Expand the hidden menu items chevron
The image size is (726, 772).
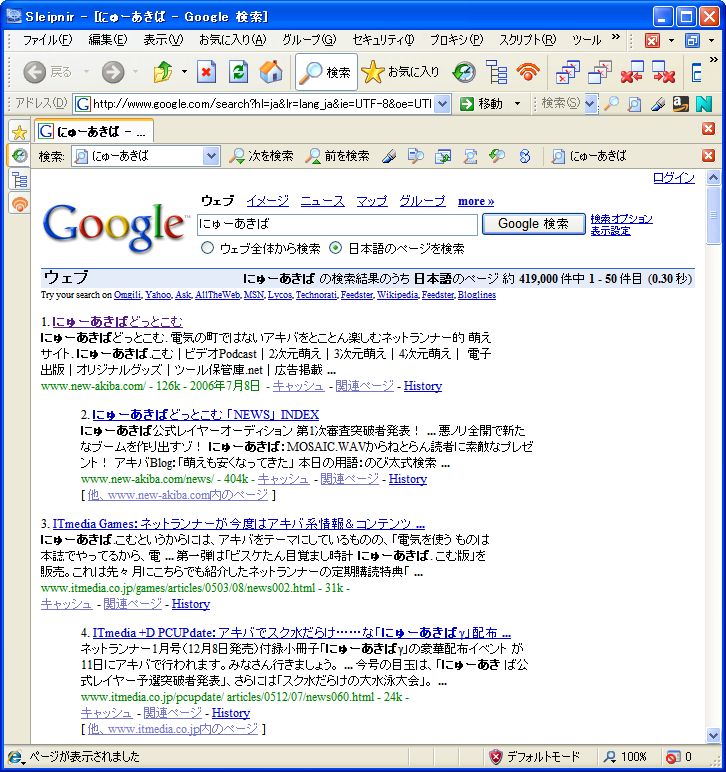click(615, 37)
